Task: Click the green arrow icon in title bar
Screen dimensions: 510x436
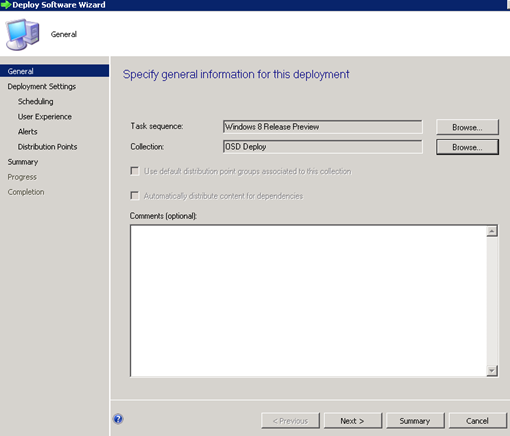Action: 6,5
